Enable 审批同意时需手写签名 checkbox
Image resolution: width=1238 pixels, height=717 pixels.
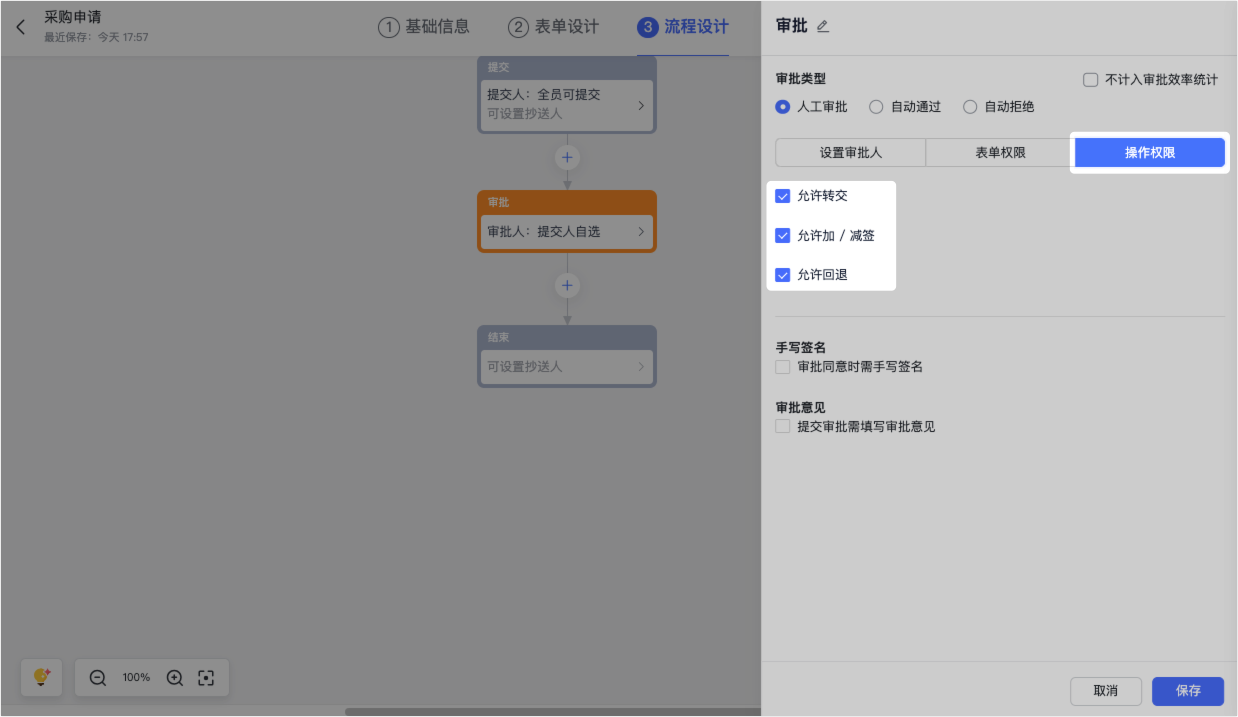(783, 367)
